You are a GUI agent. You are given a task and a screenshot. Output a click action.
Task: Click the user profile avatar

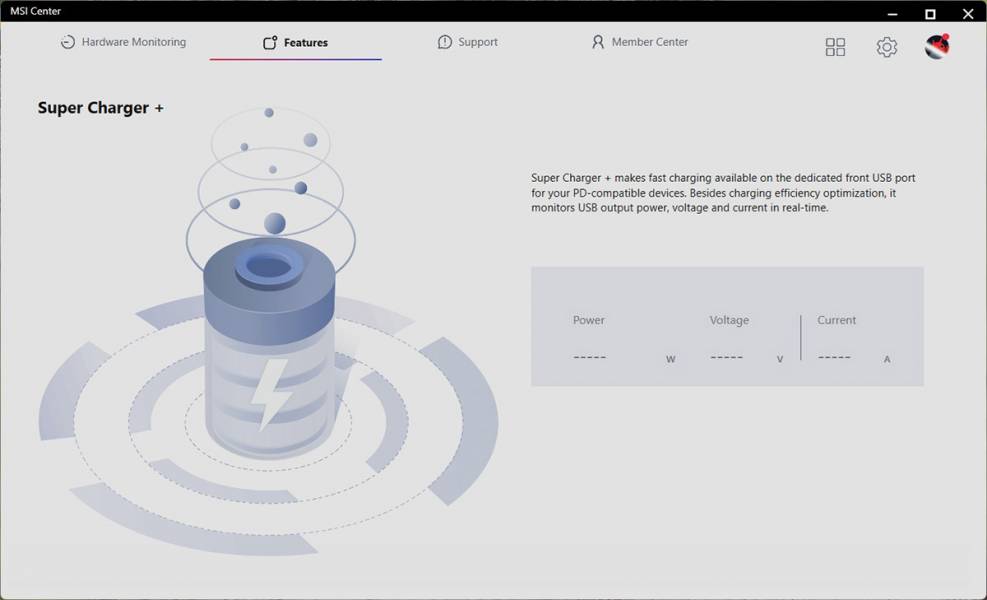937,47
